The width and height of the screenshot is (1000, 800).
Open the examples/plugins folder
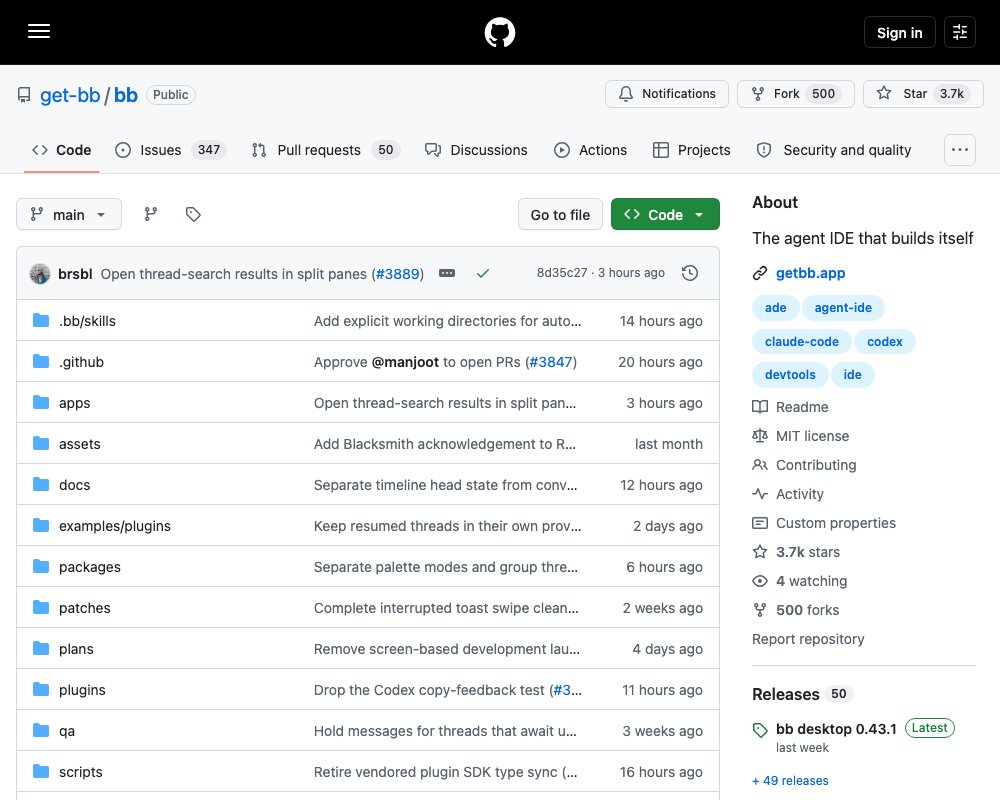tap(115, 526)
